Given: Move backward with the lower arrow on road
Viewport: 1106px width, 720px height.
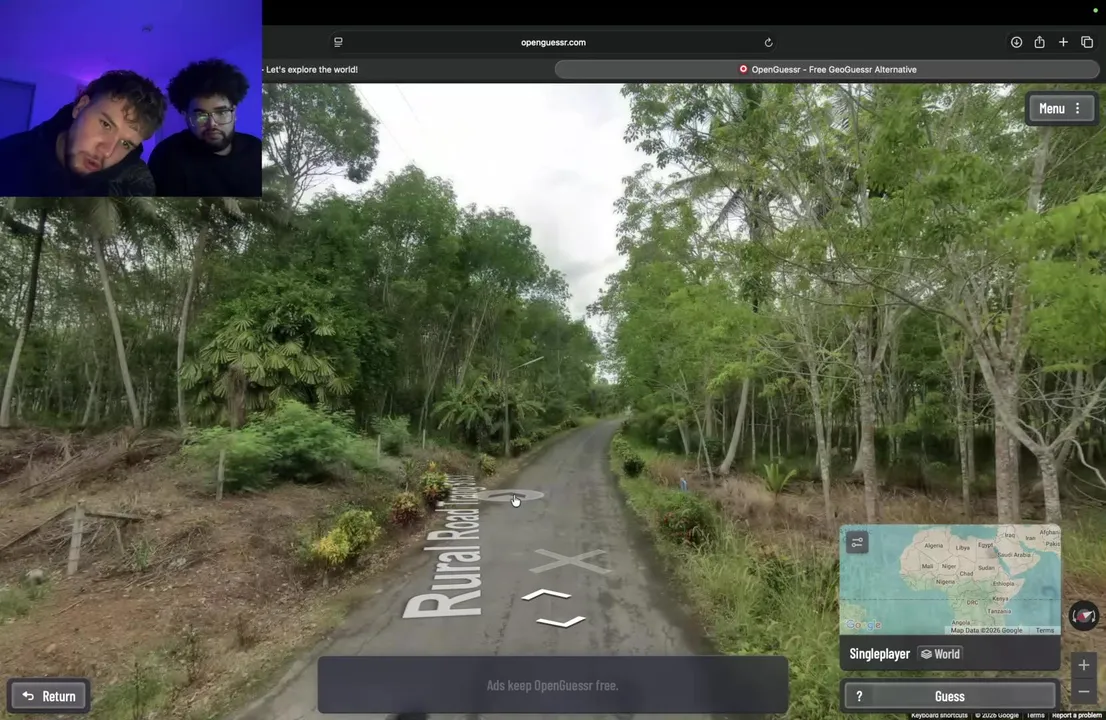Looking at the screenshot, I should (x=561, y=622).
